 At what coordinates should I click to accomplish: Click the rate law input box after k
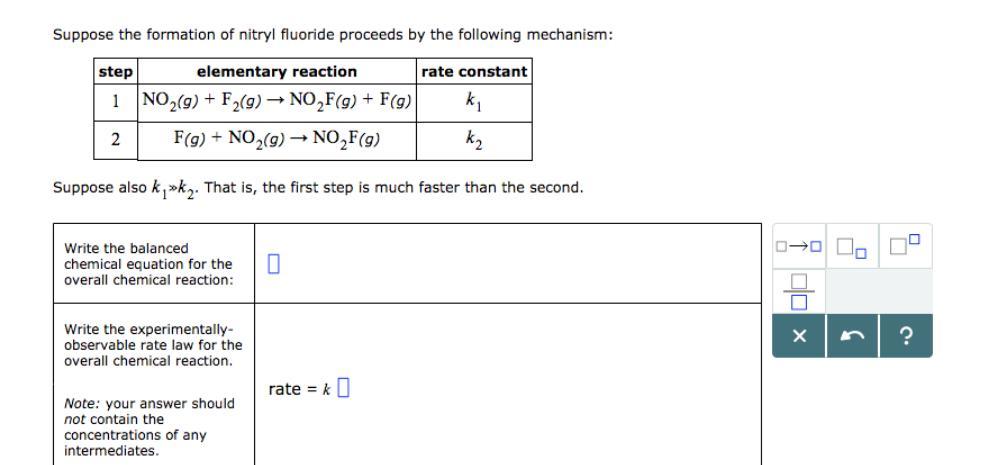click(x=344, y=388)
